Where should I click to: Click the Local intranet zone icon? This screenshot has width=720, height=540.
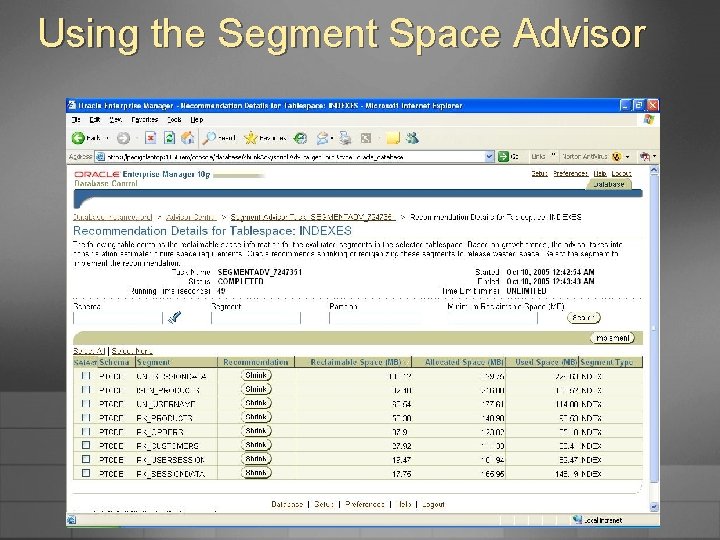tap(577, 520)
